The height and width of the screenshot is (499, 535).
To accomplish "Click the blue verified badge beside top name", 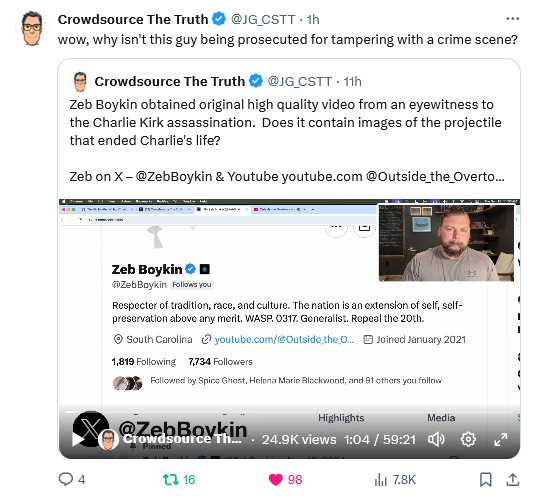I will [x=219, y=19].
